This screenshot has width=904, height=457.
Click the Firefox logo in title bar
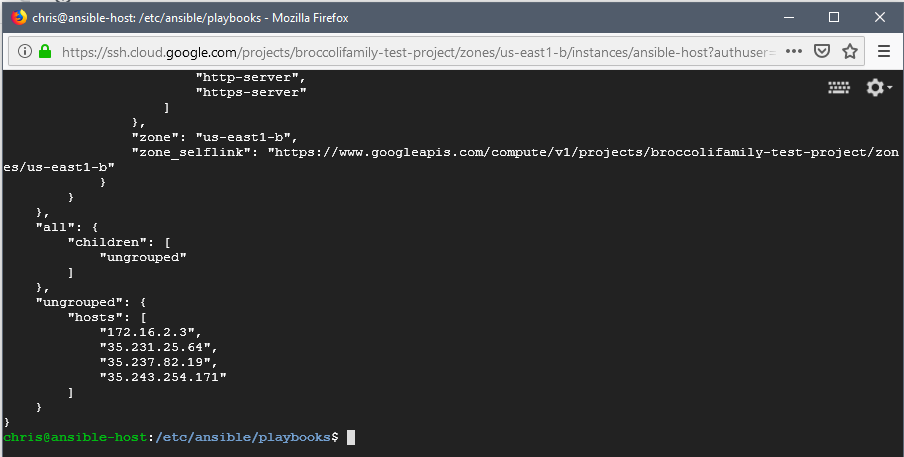[x=19, y=17]
